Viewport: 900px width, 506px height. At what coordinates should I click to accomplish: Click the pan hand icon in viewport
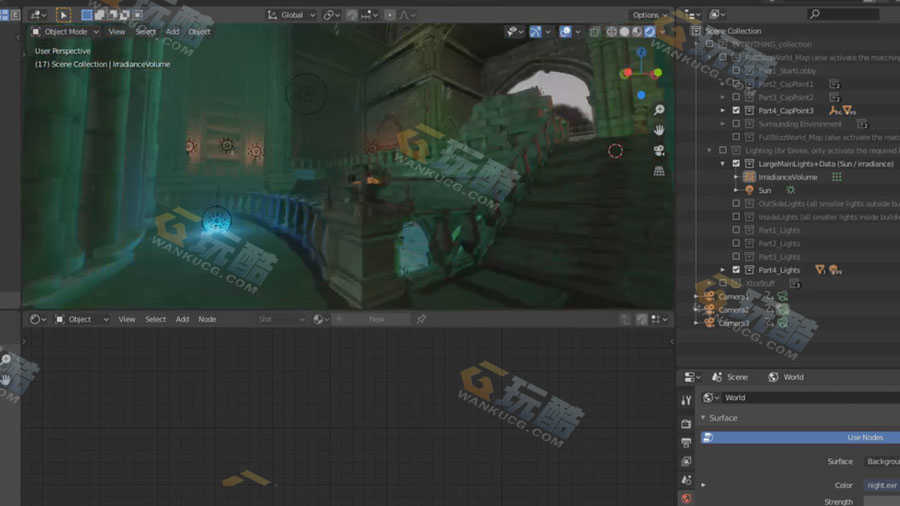tap(659, 130)
